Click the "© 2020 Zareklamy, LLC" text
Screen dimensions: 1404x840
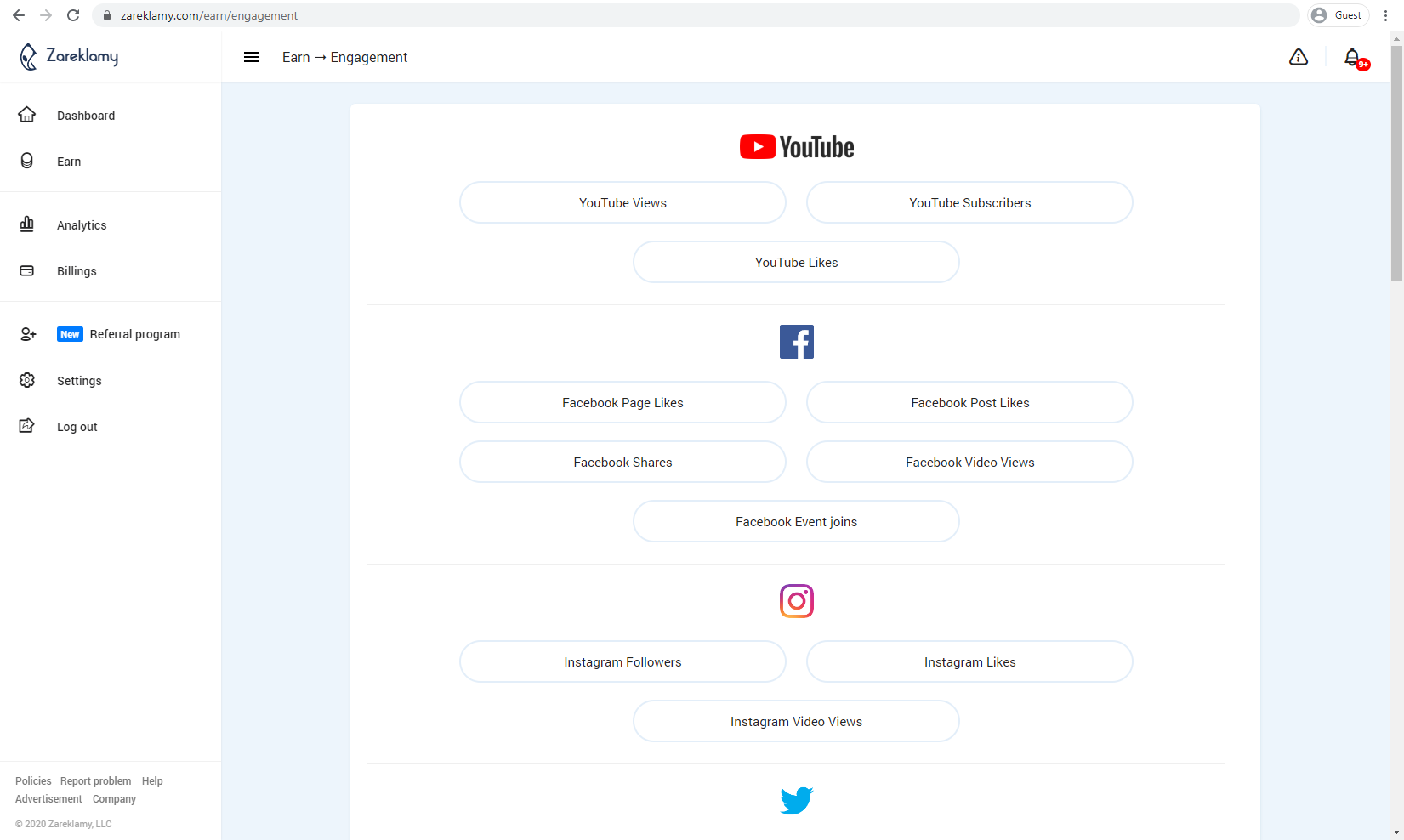pyautogui.click(x=64, y=824)
